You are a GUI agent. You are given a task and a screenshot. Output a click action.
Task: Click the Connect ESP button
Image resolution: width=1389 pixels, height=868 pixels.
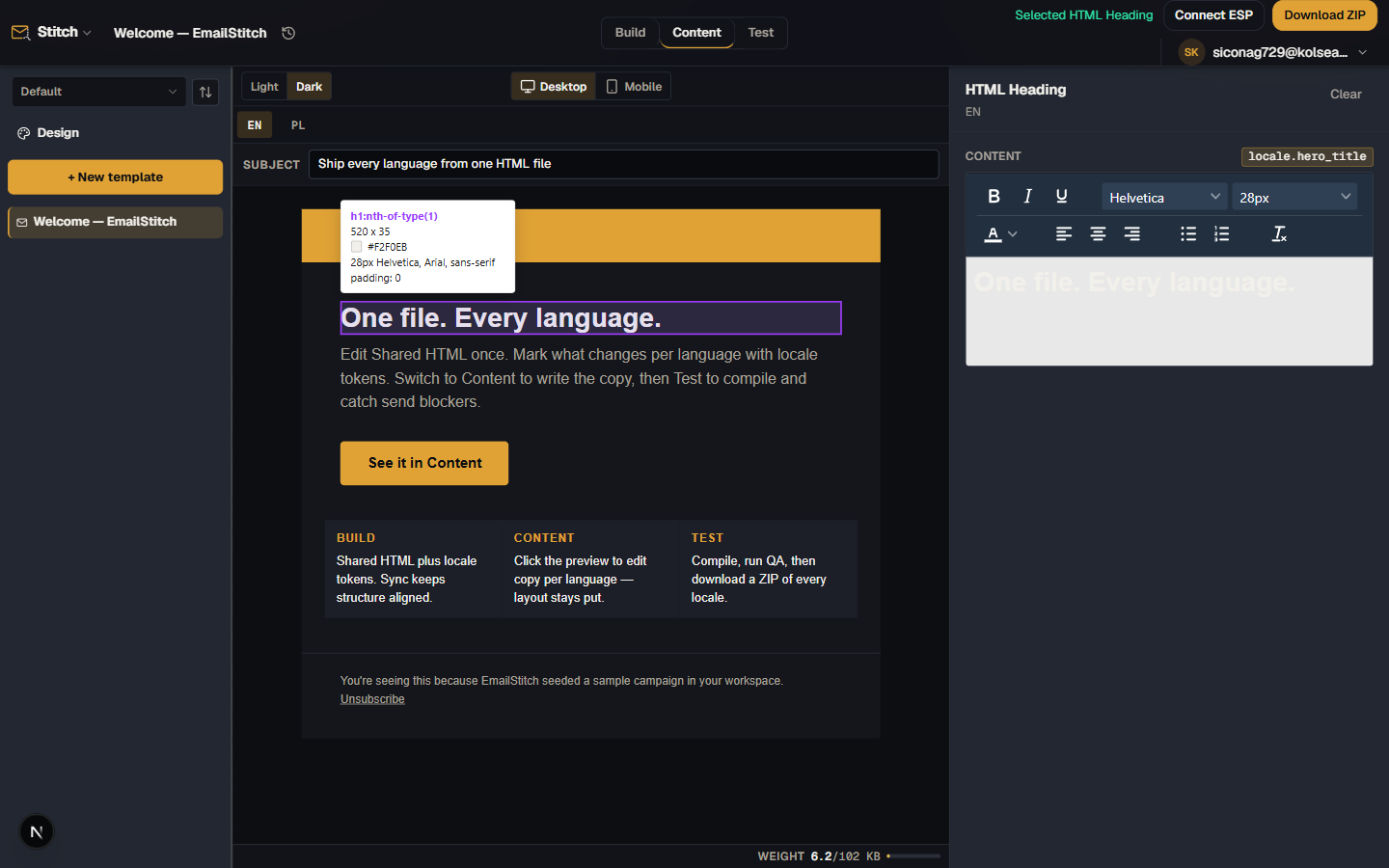pyautogui.click(x=1213, y=15)
